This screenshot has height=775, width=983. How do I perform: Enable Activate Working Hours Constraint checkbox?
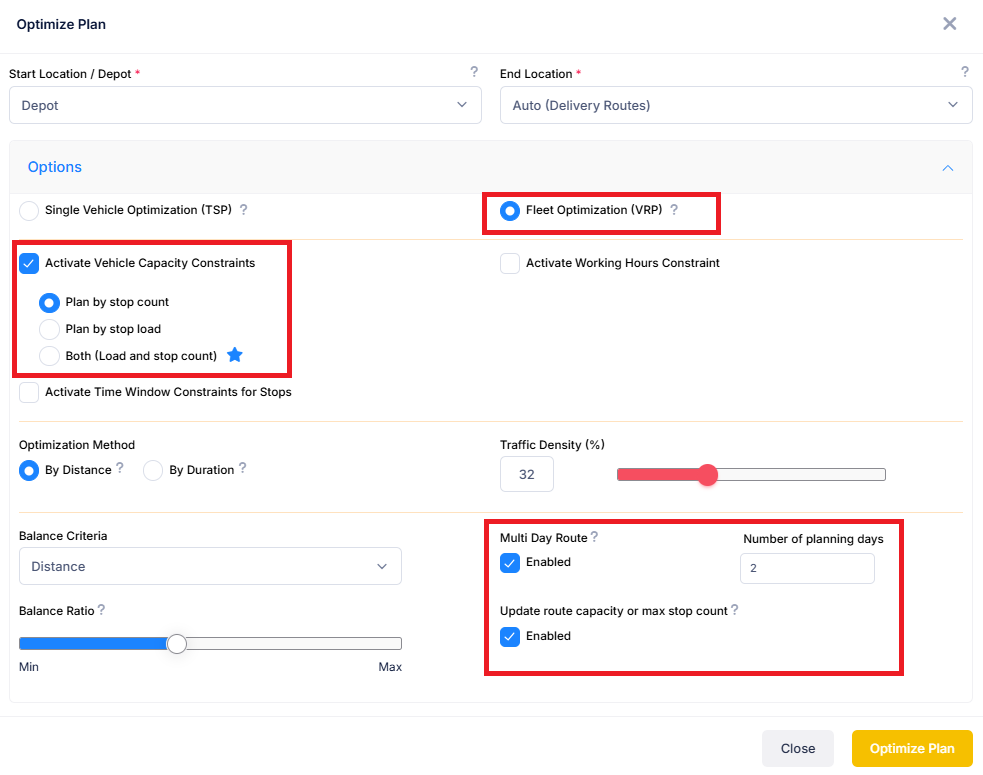click(510, 263)
